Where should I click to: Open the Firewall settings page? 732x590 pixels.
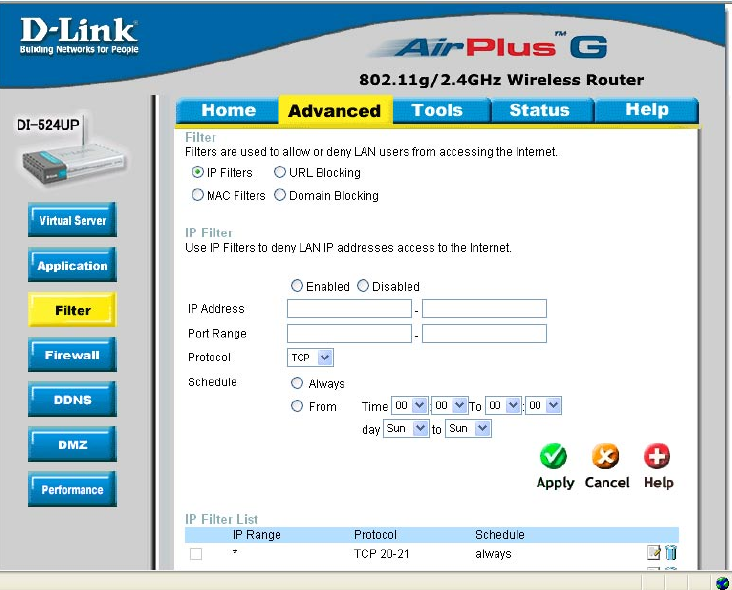point(72,355)
